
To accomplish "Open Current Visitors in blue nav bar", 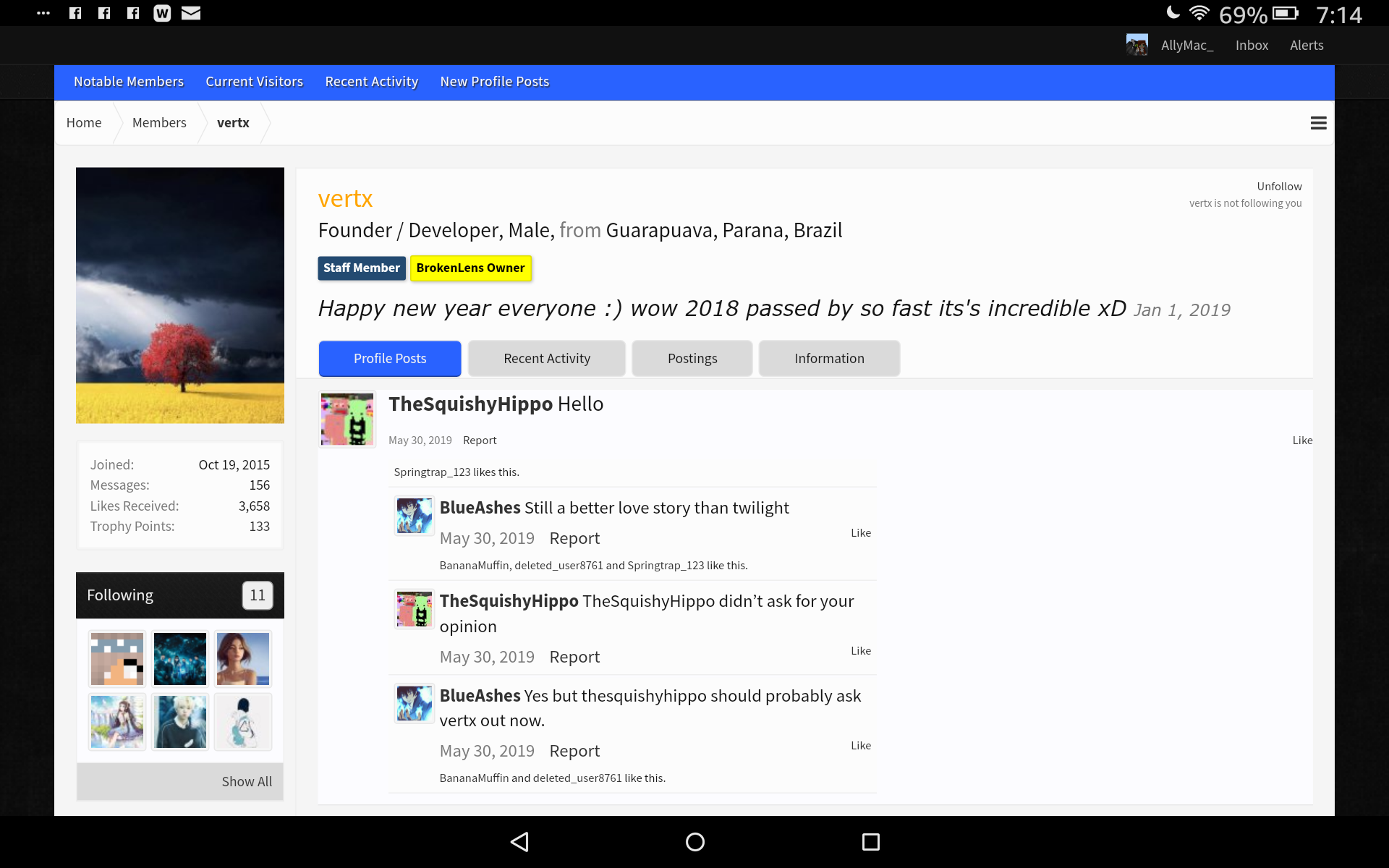I will 254,82.
